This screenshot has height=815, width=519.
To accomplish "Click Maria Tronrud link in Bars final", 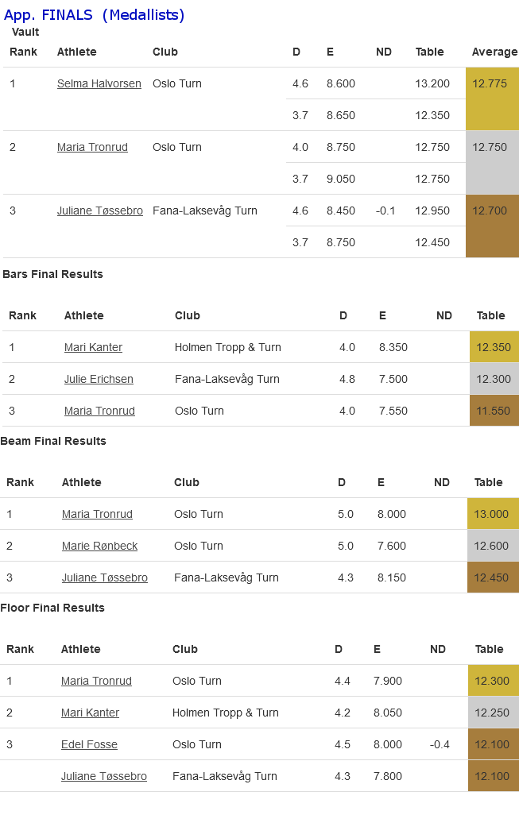I will coord(99,411).
